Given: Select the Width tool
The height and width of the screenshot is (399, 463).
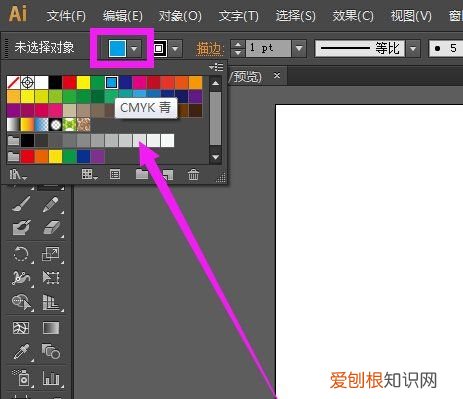Looking at the screenshot, I should pos(21,278).
